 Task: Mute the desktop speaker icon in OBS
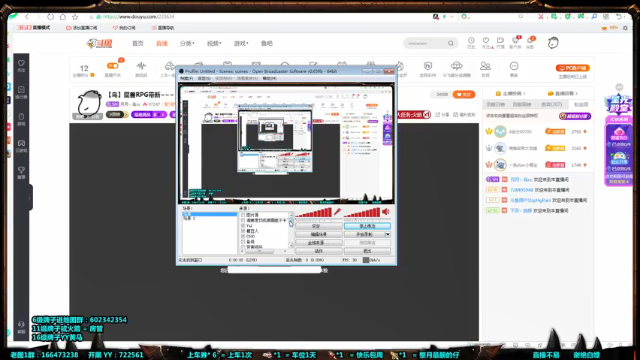point(386,211)
